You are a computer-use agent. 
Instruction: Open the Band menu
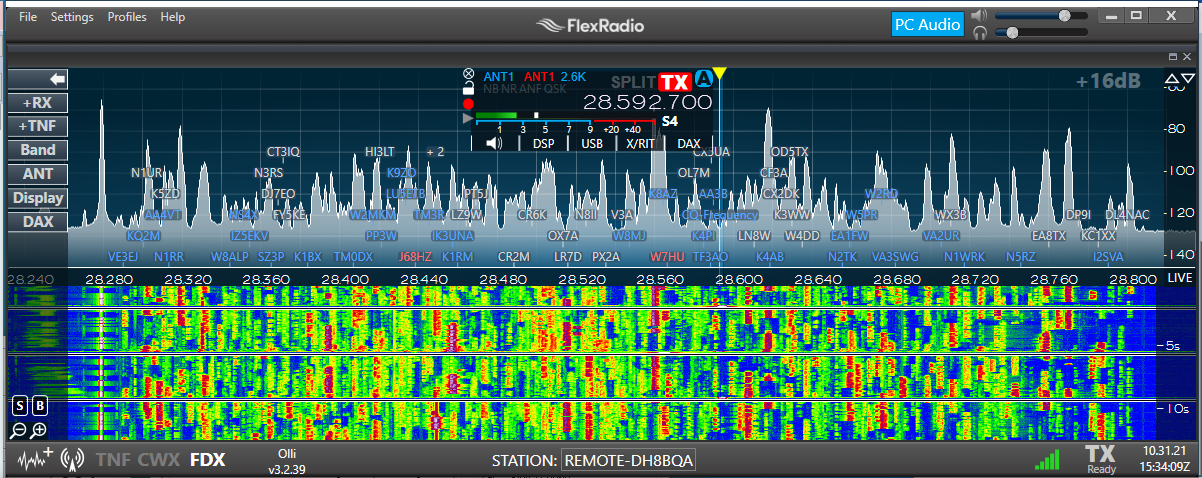(x=37, y=150)
